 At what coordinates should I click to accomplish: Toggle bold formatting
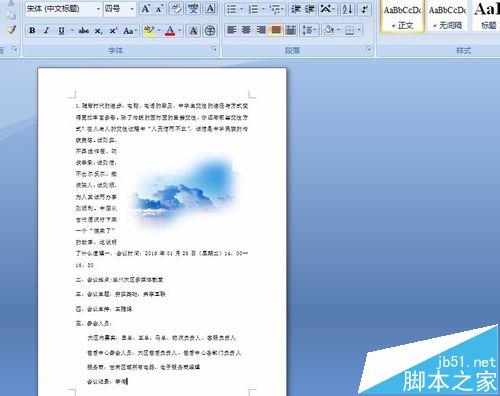pos(32,31)
